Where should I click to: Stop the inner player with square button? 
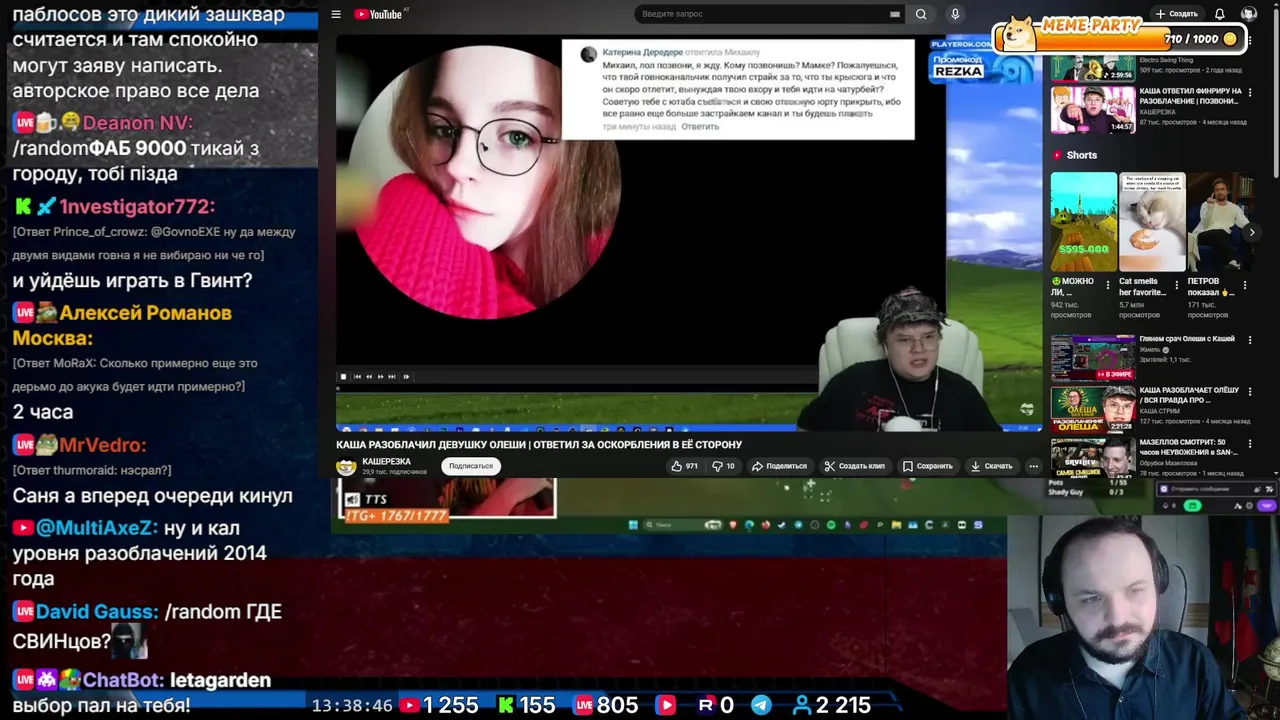(343, 377)
